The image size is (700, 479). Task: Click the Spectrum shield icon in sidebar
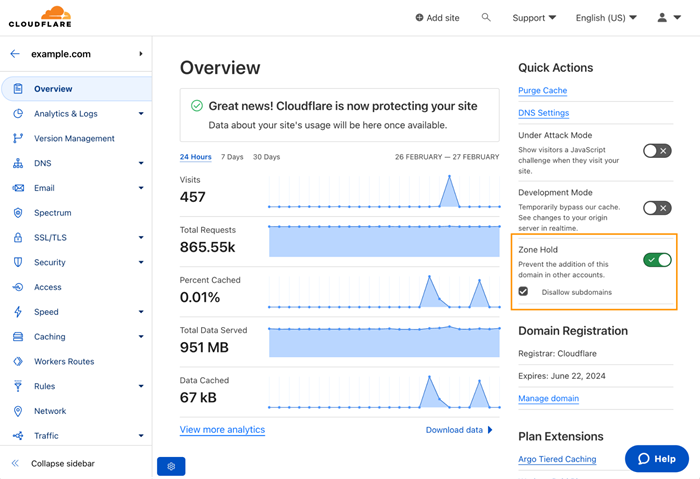pyautogui.click(x=18, y=213)
